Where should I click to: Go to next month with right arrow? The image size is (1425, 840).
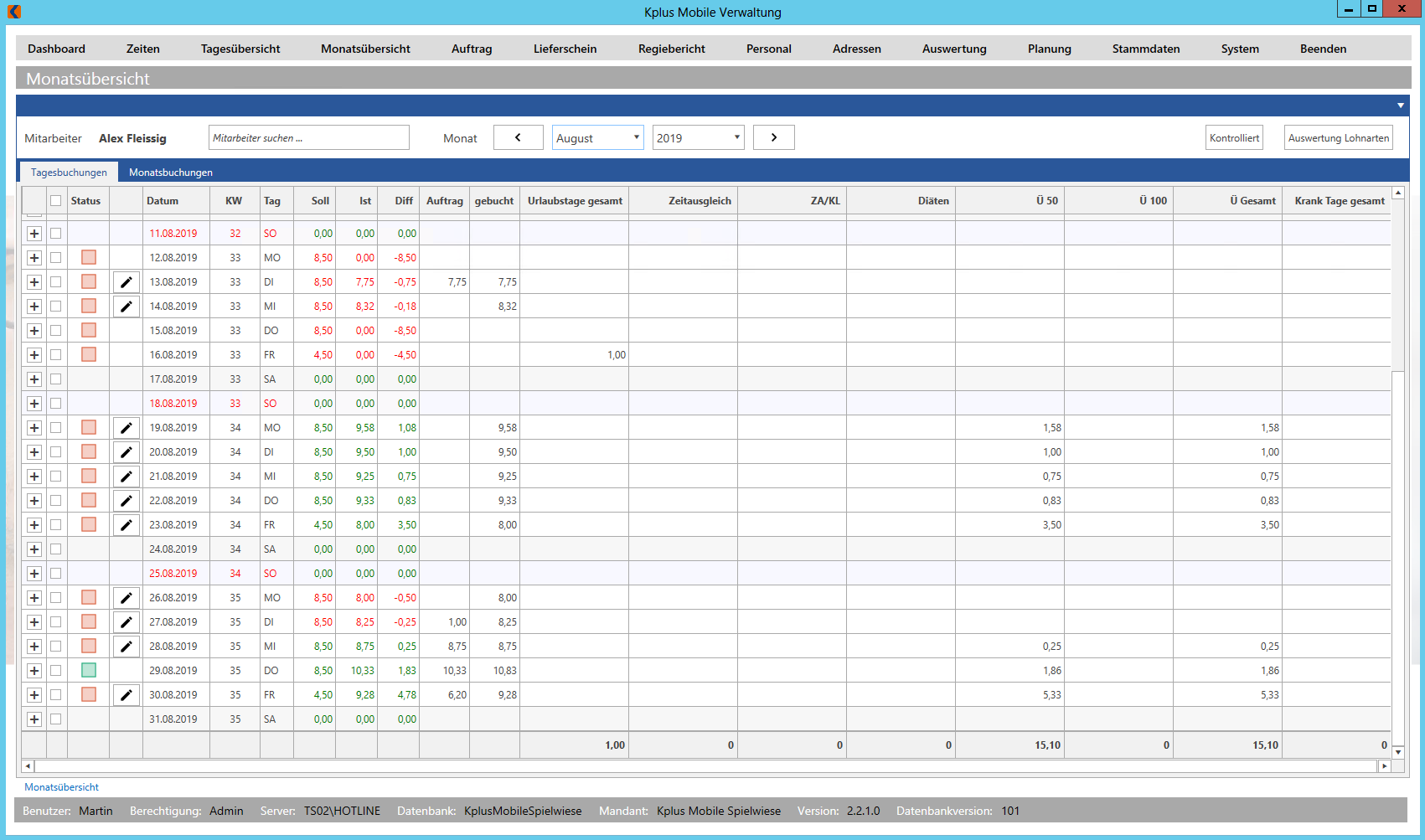(x=774, y=137)
